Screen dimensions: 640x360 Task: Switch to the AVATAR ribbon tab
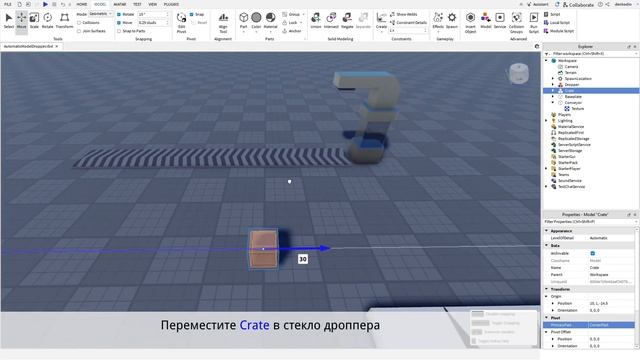[x=119, y=4]
